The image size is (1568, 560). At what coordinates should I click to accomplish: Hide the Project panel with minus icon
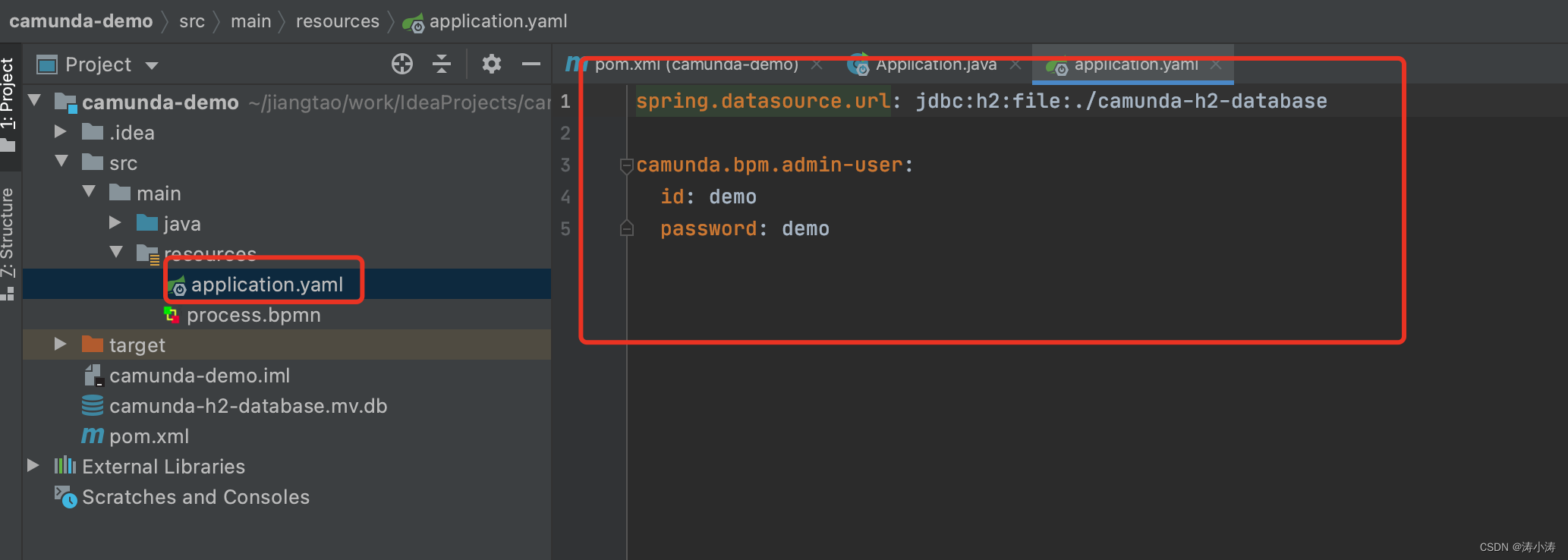531,64
